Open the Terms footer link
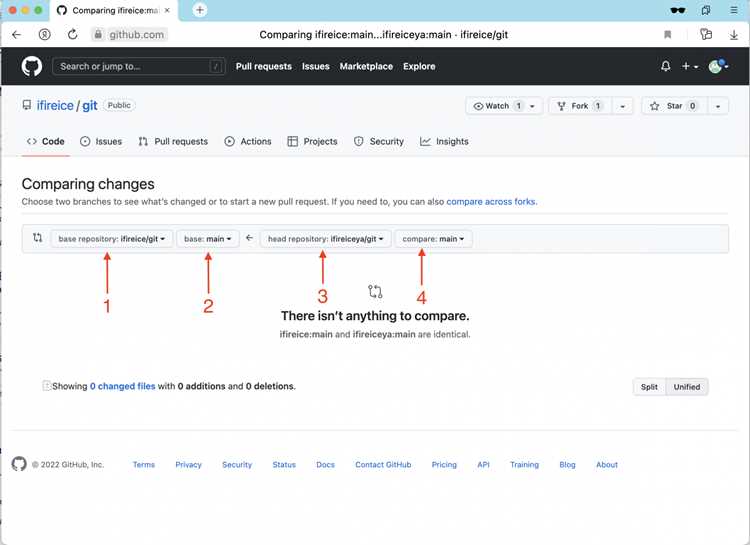 tap(143, 465)
